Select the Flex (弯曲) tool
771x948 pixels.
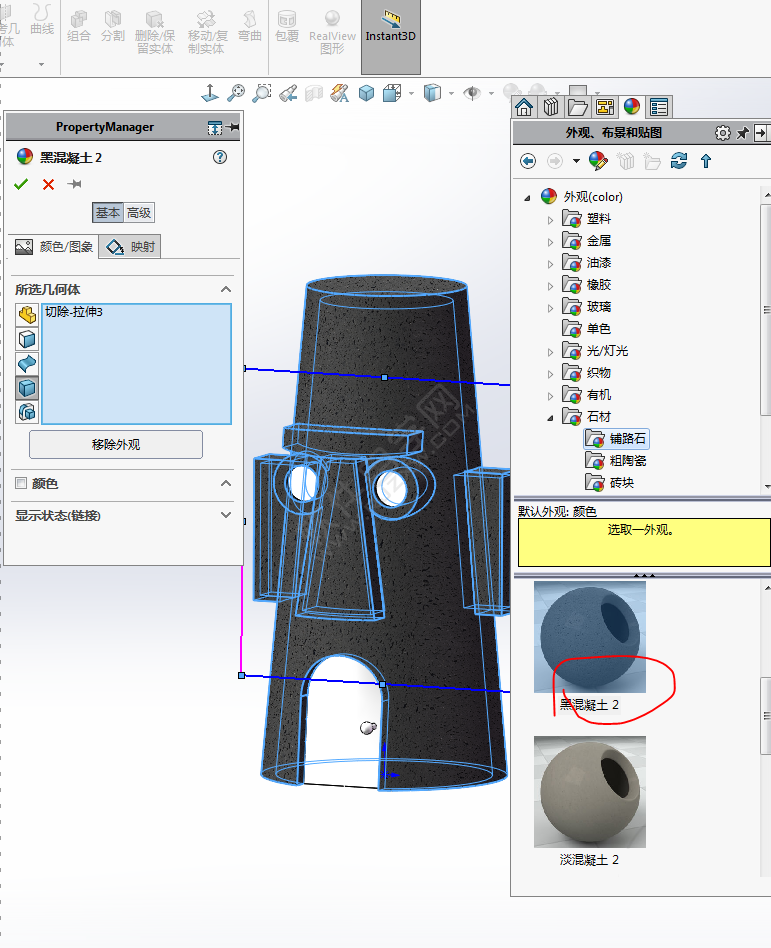(249, 26)
